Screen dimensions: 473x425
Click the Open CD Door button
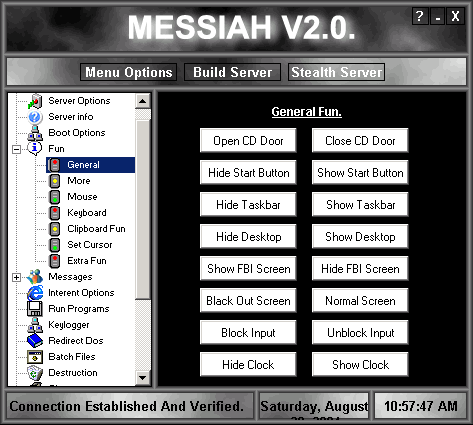(248, 141)
